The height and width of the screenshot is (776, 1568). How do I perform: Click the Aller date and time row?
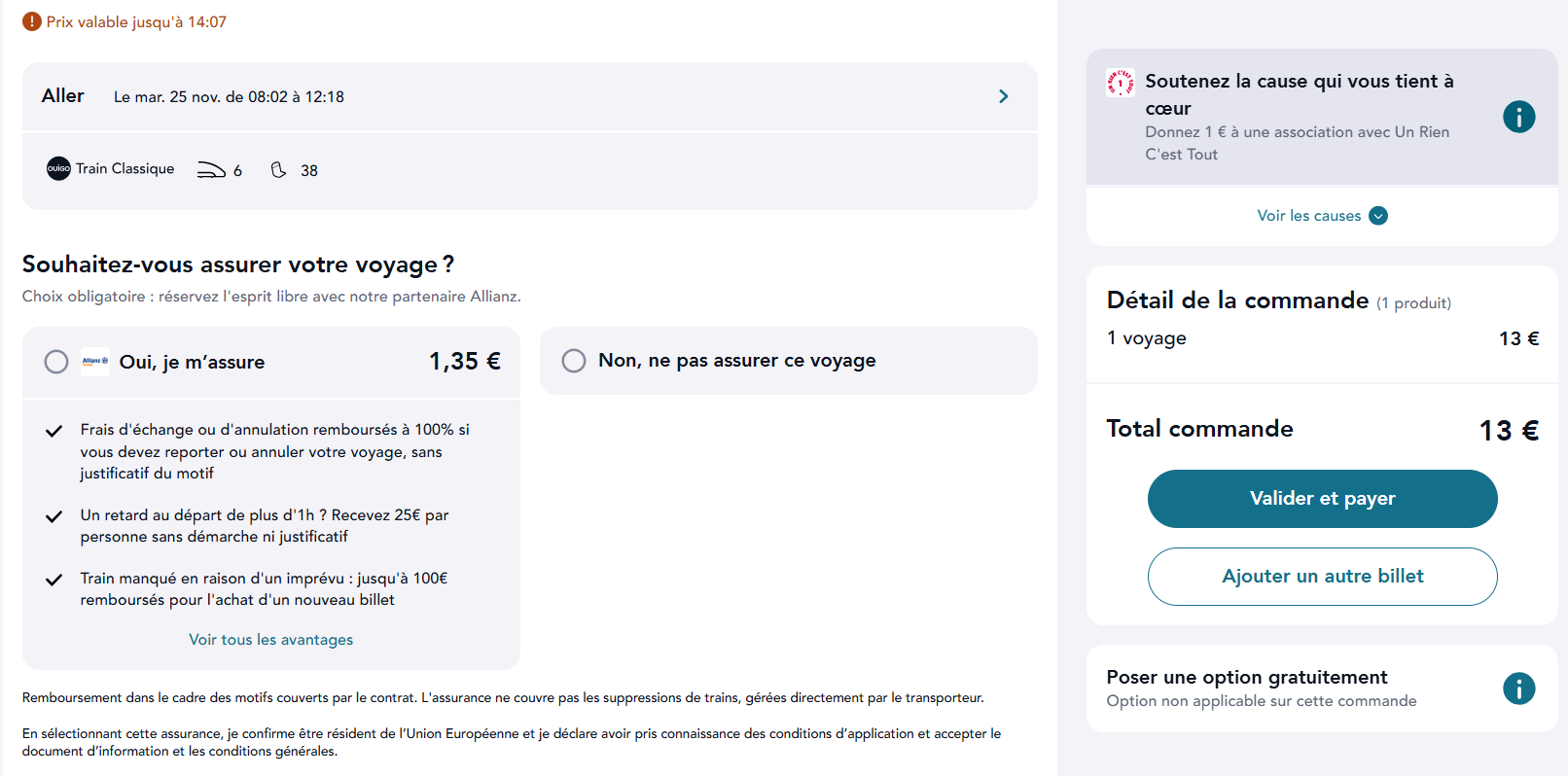pyautogui.click(x=229, y=97)
